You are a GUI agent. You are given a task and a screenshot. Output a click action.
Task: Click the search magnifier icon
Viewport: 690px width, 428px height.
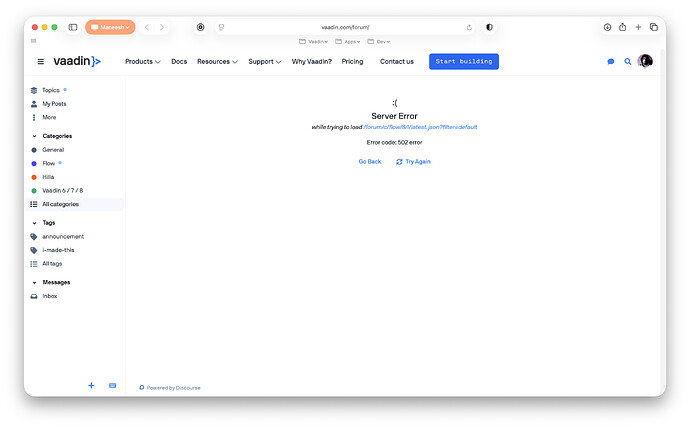(x=628, y=61)
